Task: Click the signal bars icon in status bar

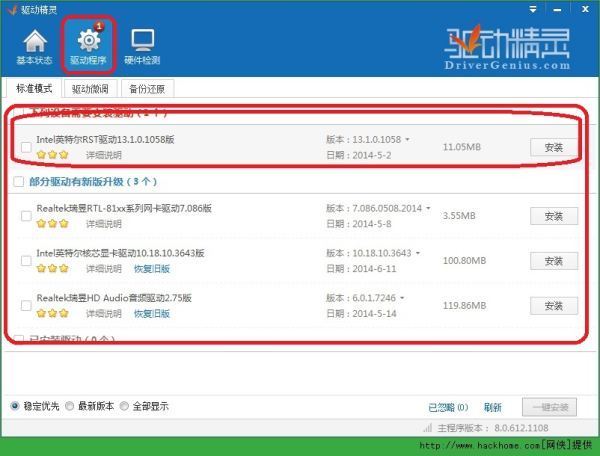Action: (427, 428)
